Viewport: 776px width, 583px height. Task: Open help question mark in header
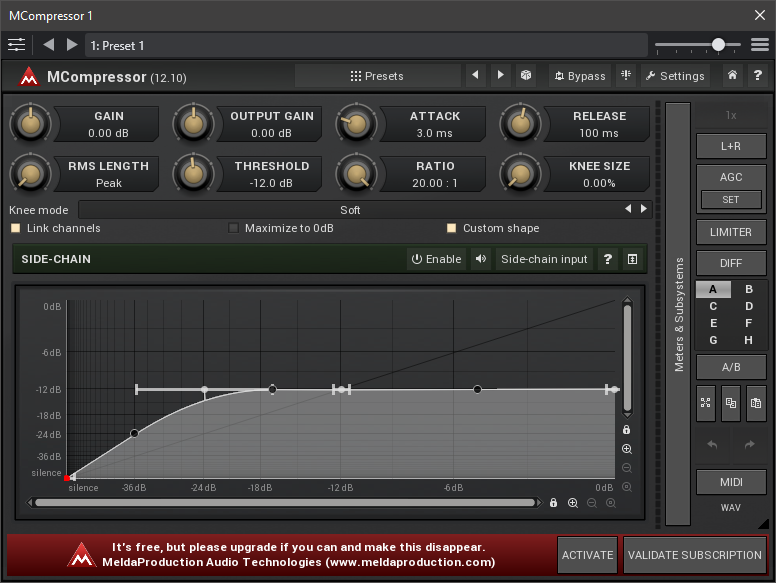pyautogui.click(x=758, y=75)
